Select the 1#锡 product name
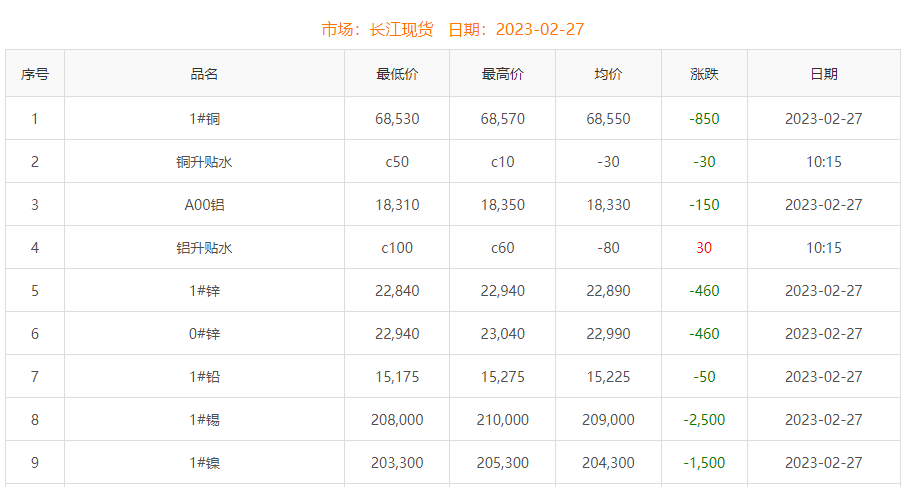 [x=204, y=420]
